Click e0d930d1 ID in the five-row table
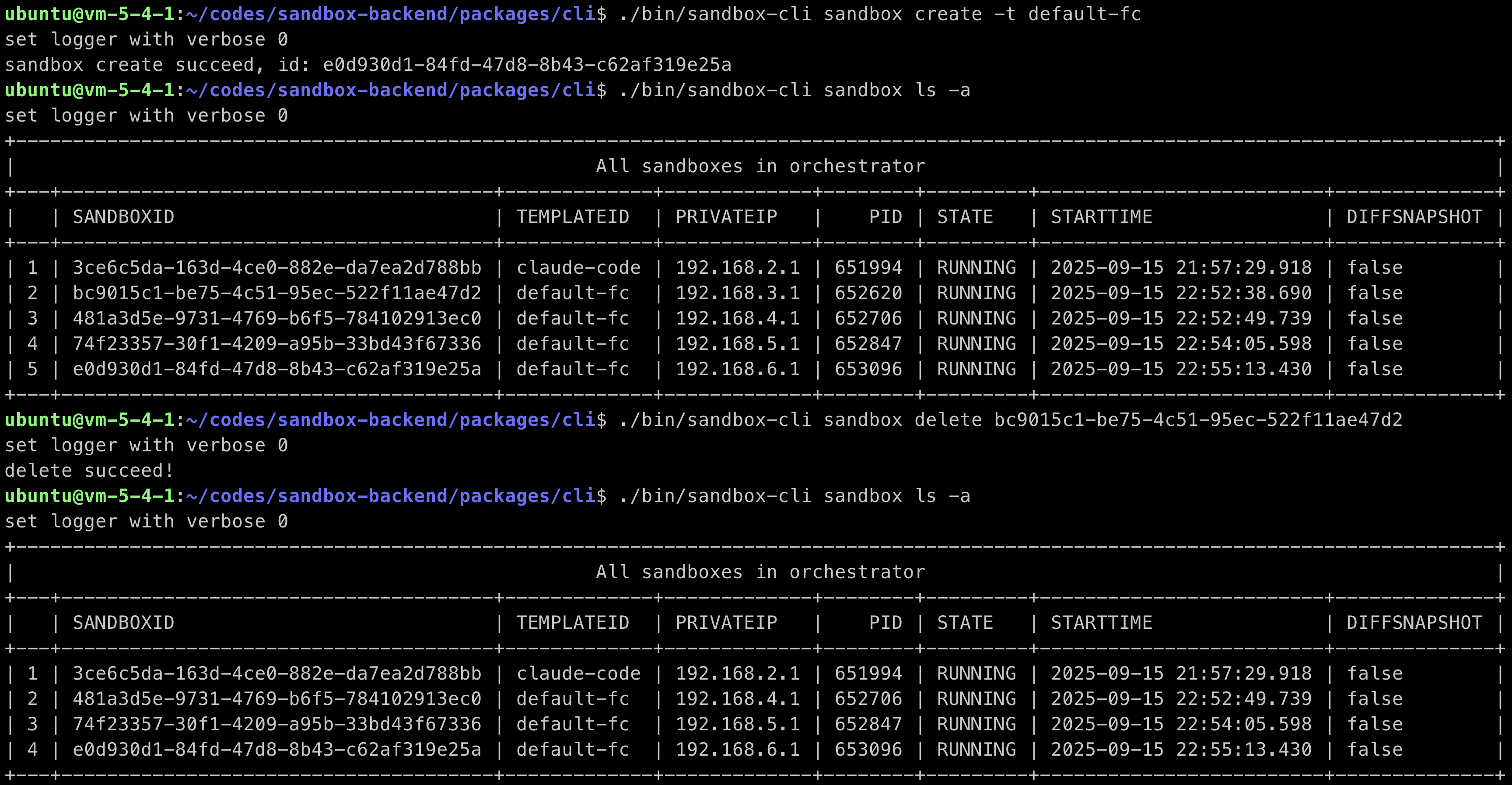This screenshot has width=1512, height=785. (x=277, y=369)
